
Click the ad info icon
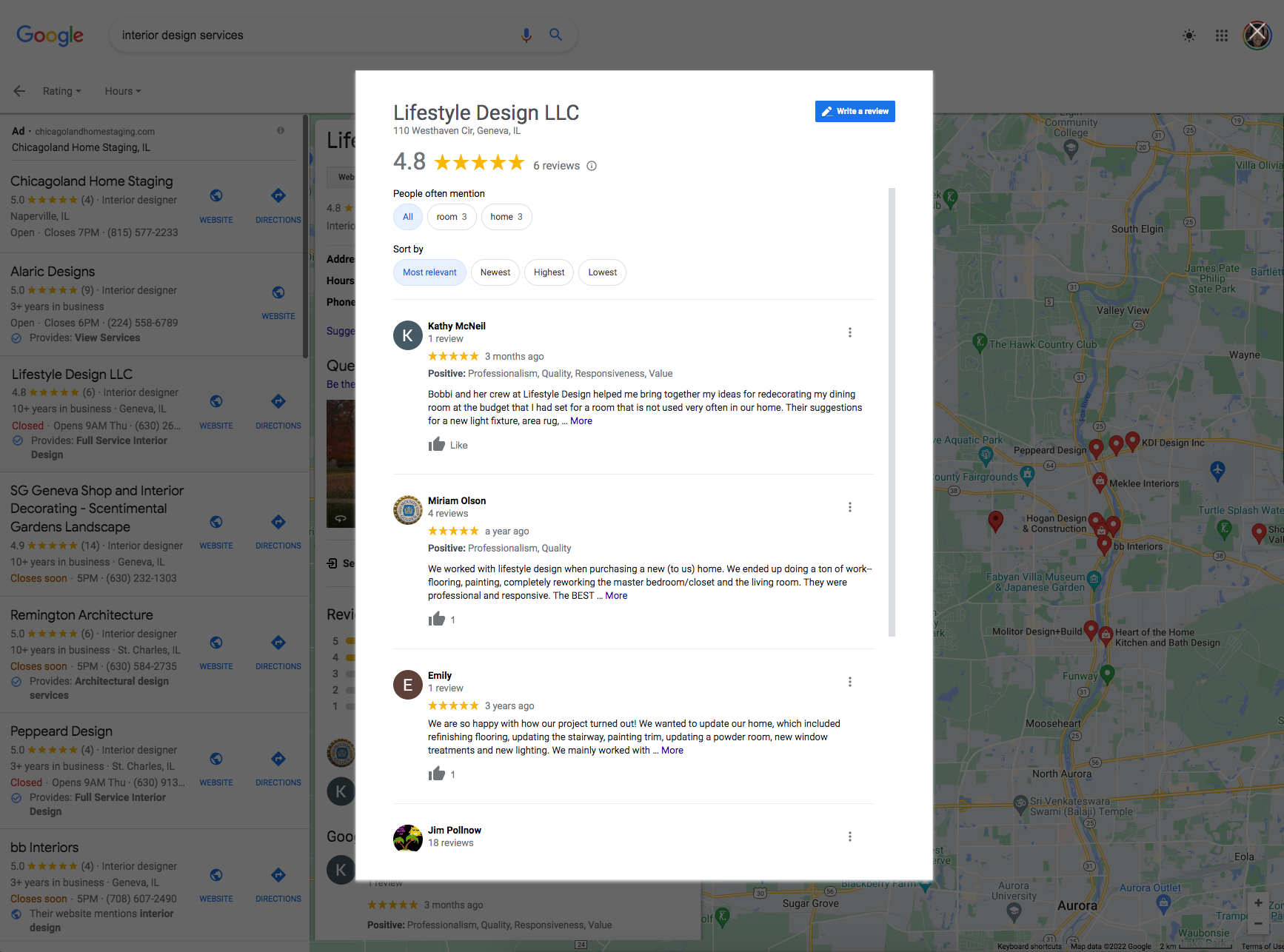[x=281, y=130]
